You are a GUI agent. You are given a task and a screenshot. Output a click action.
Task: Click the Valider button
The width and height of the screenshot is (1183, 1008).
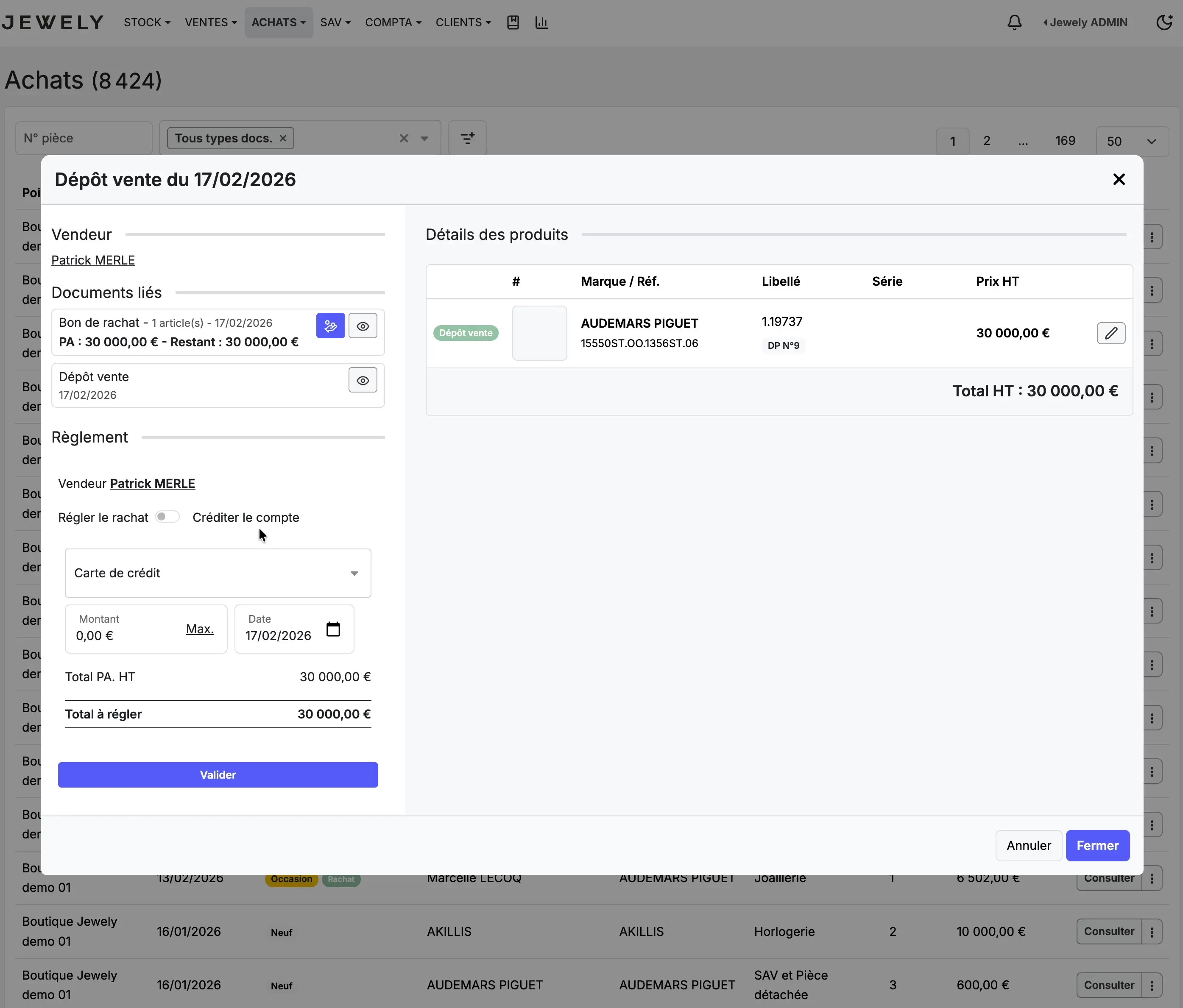[218, 774]
